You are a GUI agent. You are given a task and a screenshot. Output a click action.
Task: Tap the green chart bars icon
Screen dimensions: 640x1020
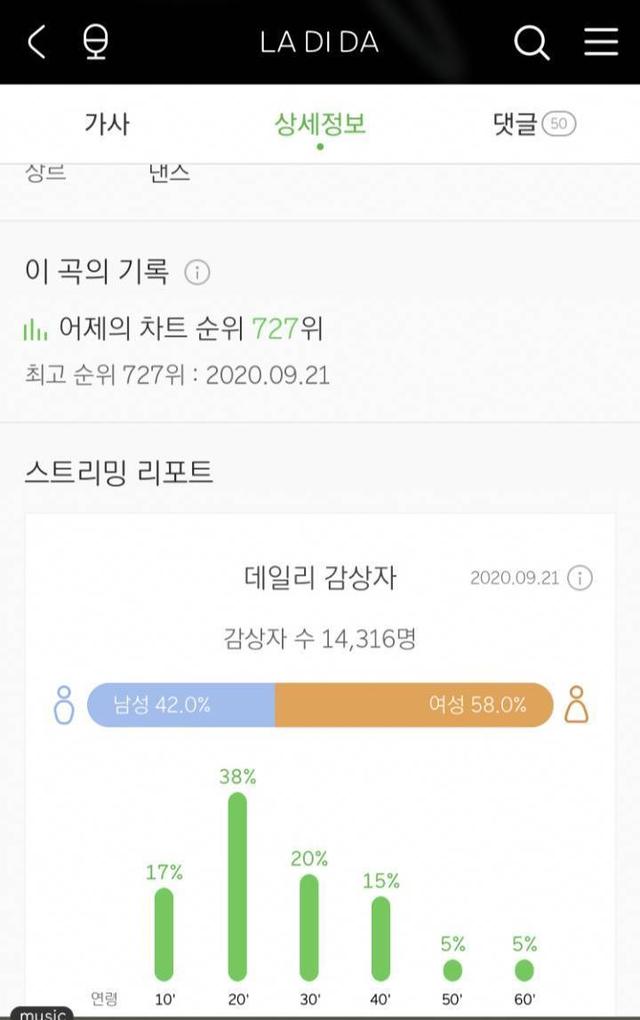coord(35,330)
